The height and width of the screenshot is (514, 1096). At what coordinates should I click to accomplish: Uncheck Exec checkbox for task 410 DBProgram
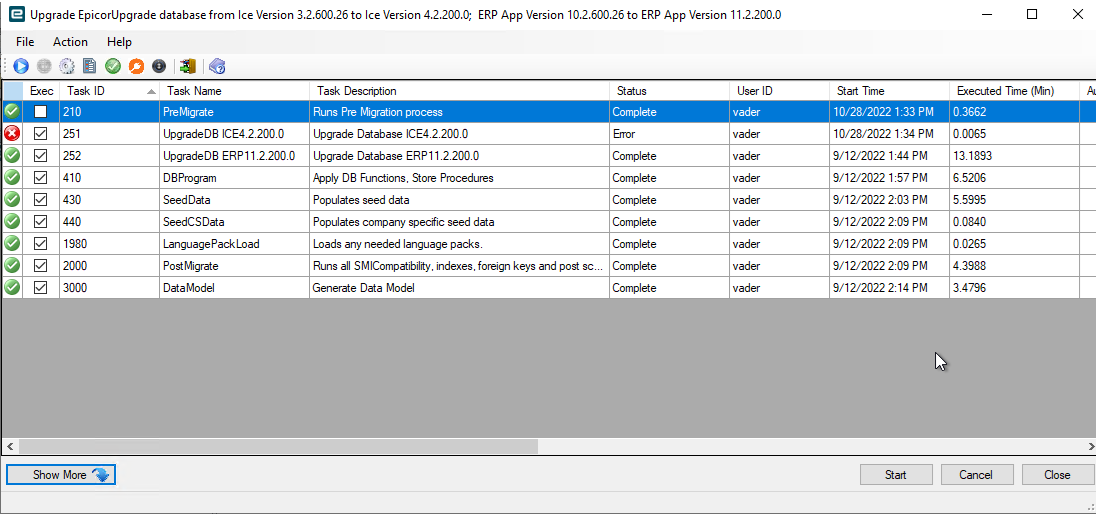click(41, 178)
